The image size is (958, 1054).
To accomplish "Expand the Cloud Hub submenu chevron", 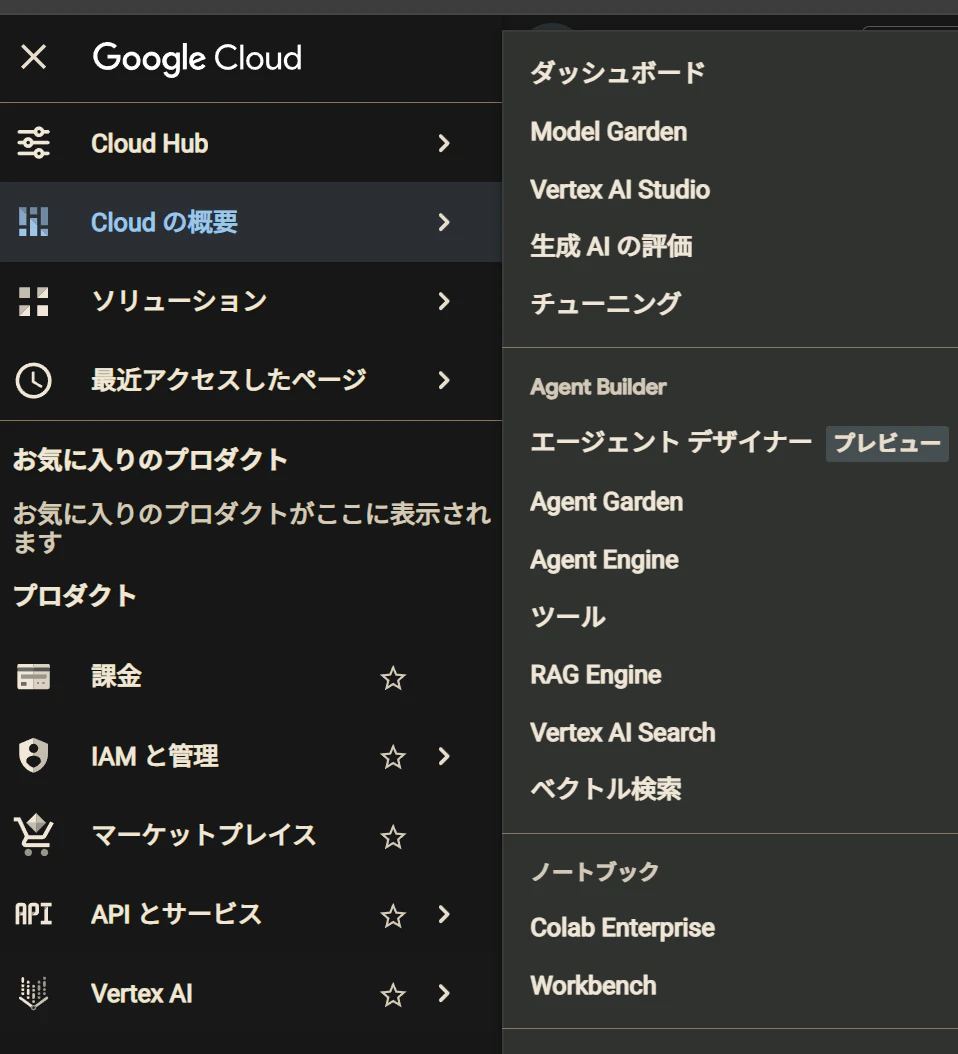I will 444,143.
